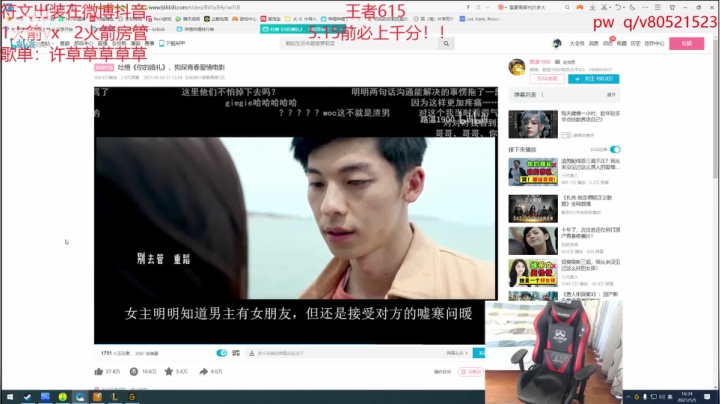Open Steam icon in taskbar

[x=28, y=397]
